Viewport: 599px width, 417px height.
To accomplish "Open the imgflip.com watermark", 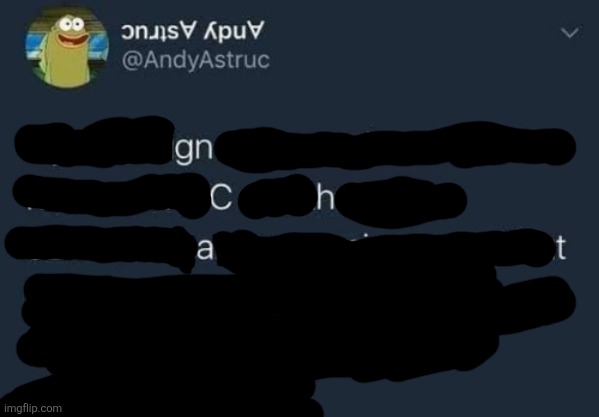I will (33, 409).
